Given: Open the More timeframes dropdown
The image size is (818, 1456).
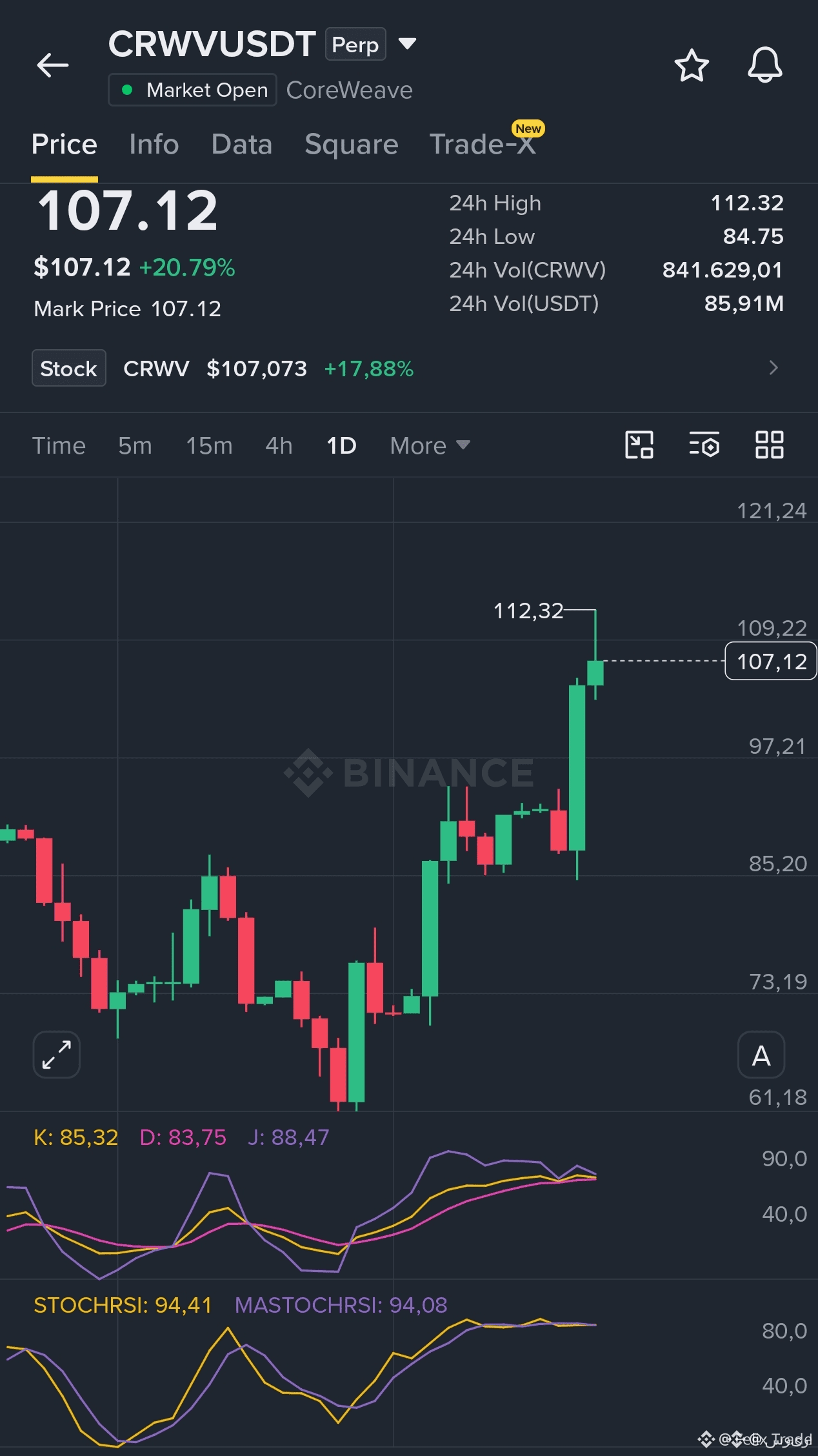Looking at the screenshot, I should [x=430, y=445].
